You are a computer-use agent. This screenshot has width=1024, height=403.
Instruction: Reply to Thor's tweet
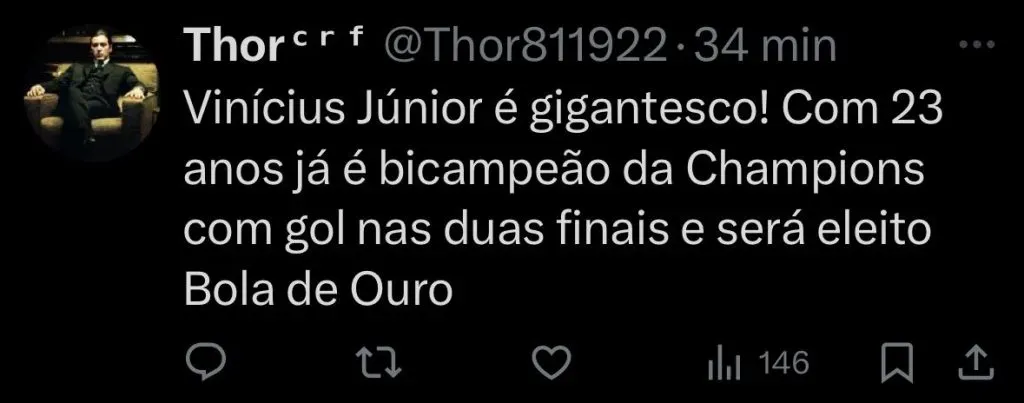point(202,362)
